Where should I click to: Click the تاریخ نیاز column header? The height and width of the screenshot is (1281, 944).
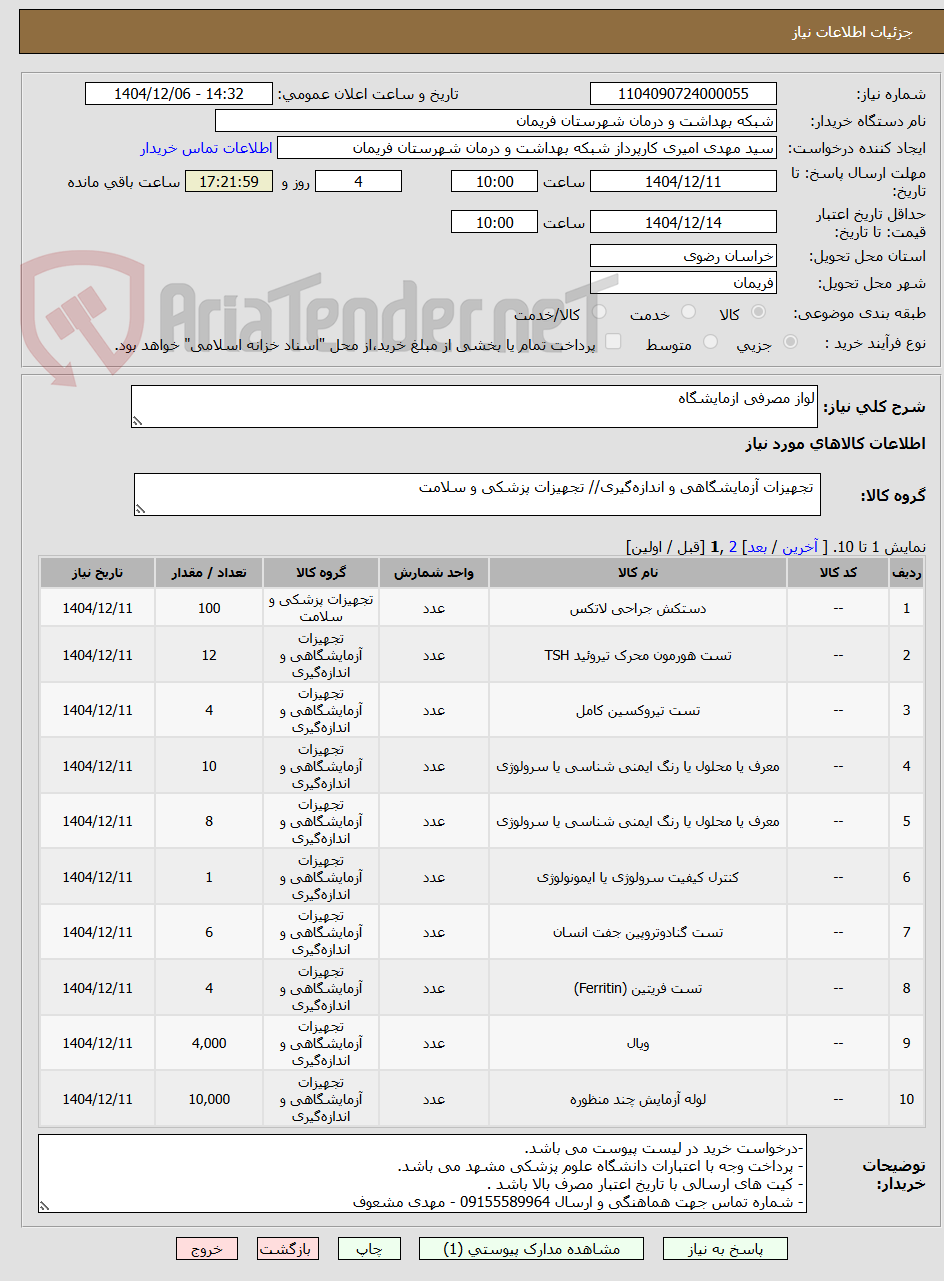[97, 573]
